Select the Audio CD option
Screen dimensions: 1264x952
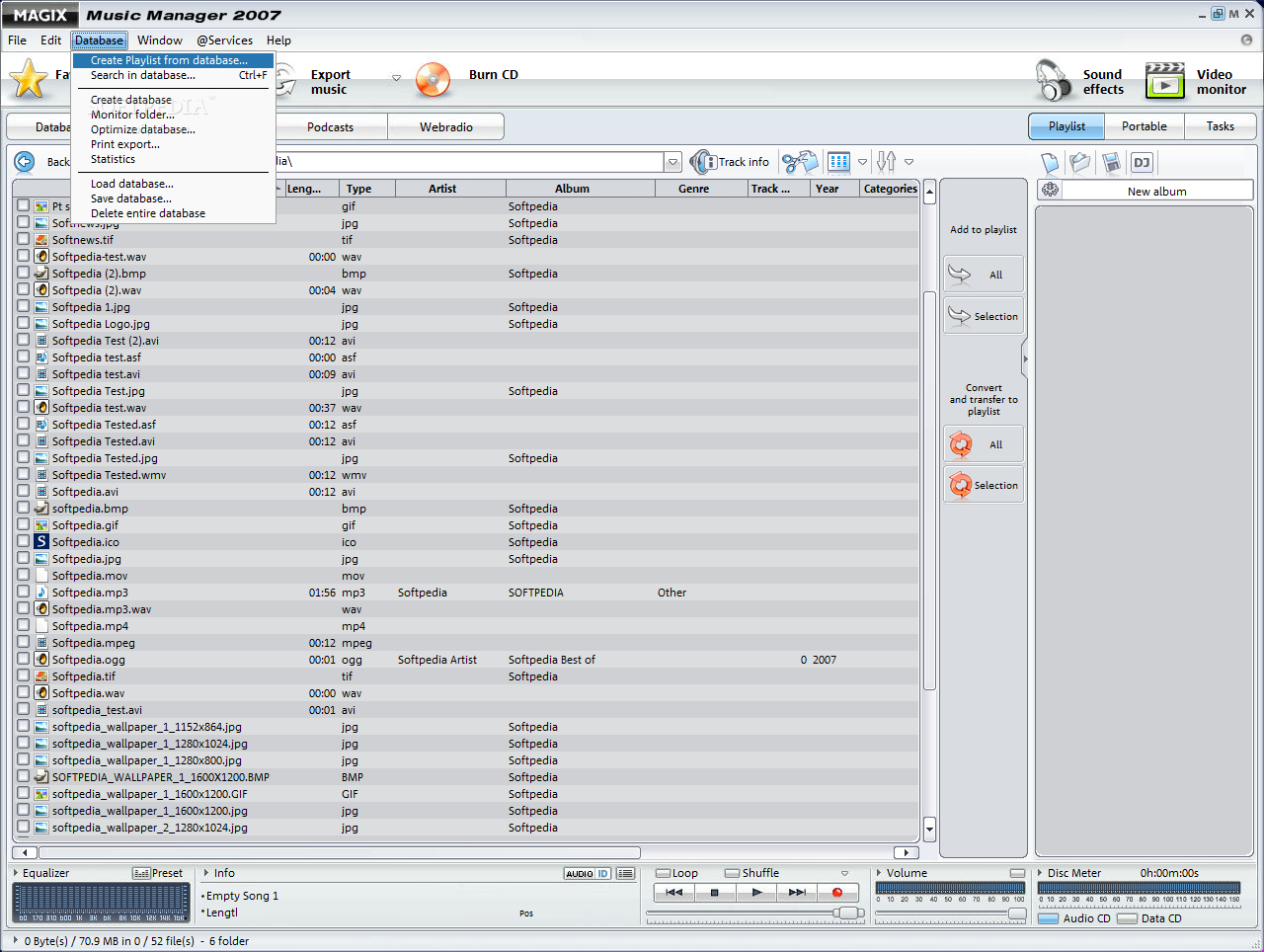[1049, 918]
